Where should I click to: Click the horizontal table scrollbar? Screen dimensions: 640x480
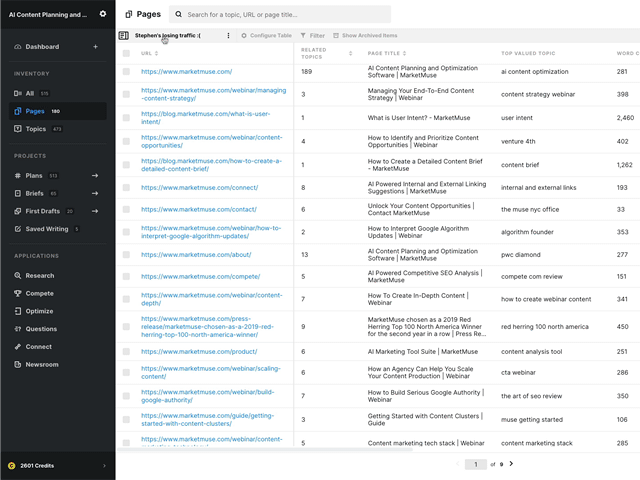(x=264, y=449)
